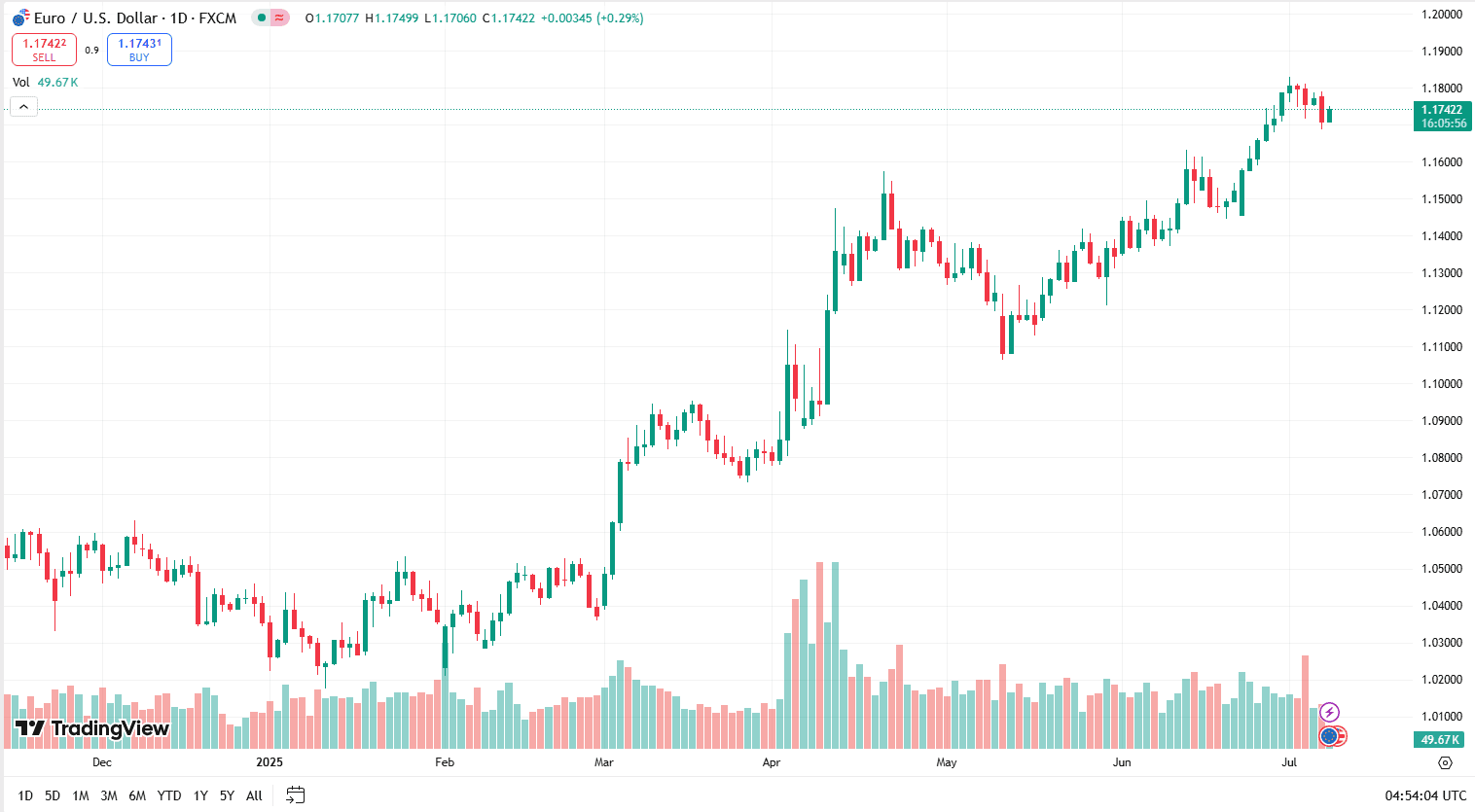
Task: Click the purple lightning event marker
Action: (x=1329, y=713)
